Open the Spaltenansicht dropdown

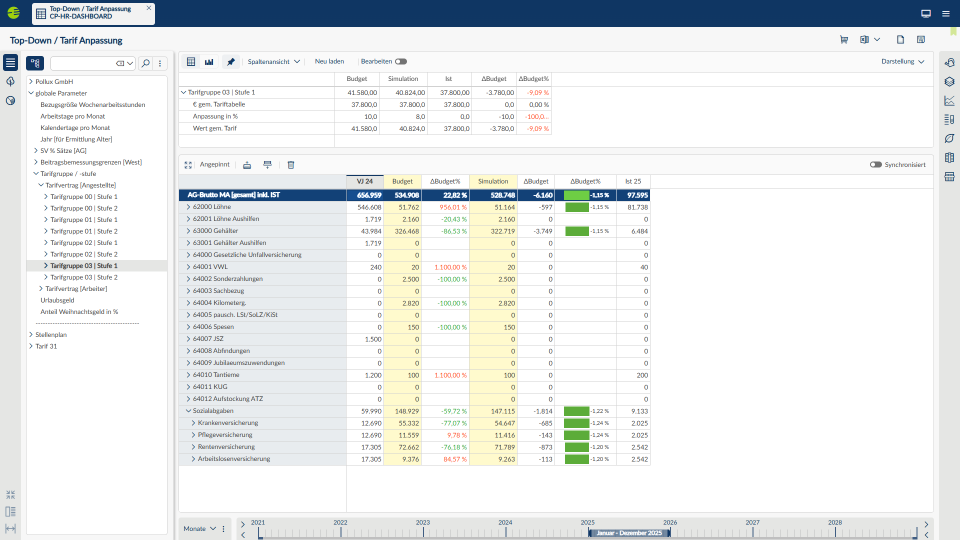[274, 61]
